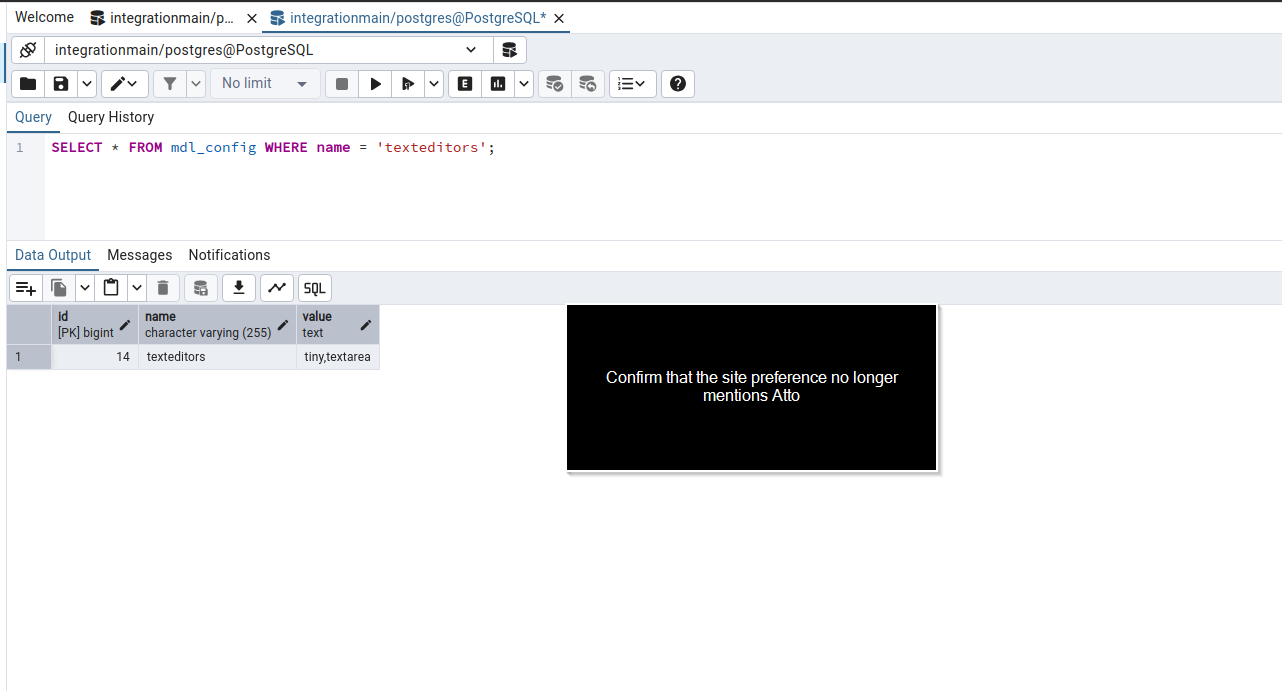This screenshot has height=691, width=1282.
Task: Click the 'name' column header
Action: [x=217, y=325]
